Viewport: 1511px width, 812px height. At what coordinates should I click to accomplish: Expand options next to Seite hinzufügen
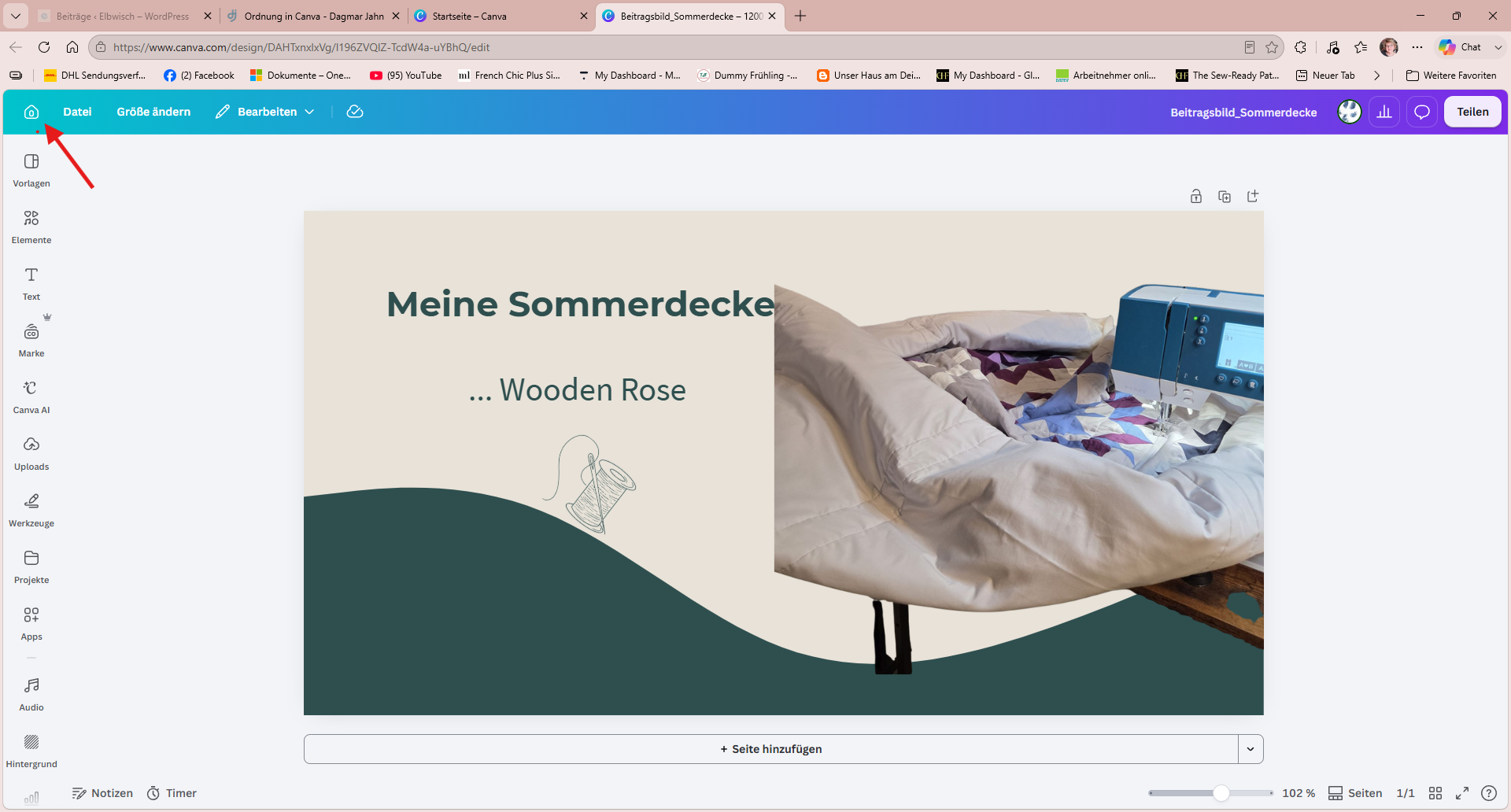coord(1251,749)
